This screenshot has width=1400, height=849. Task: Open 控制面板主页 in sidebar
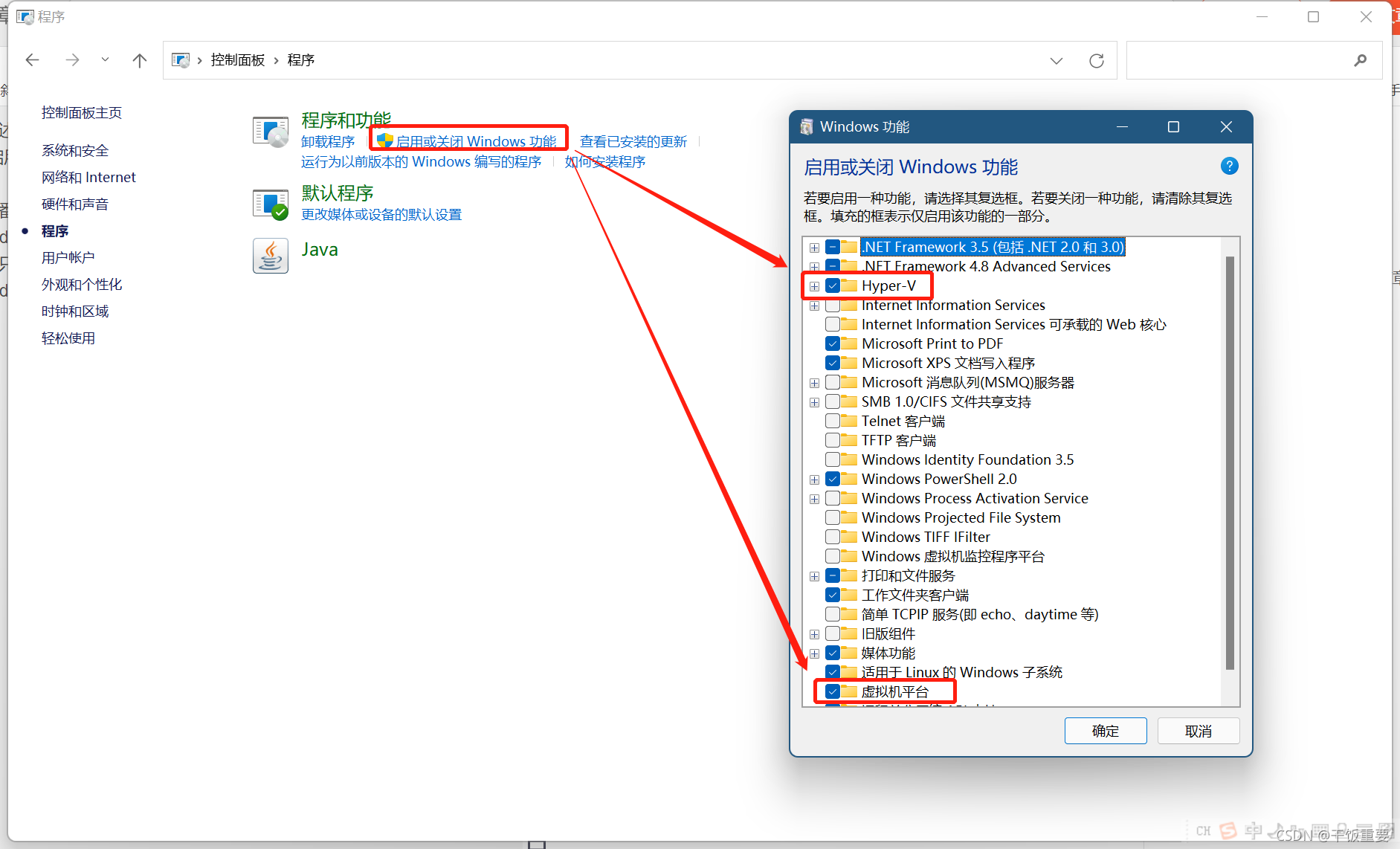coord(82,112)
